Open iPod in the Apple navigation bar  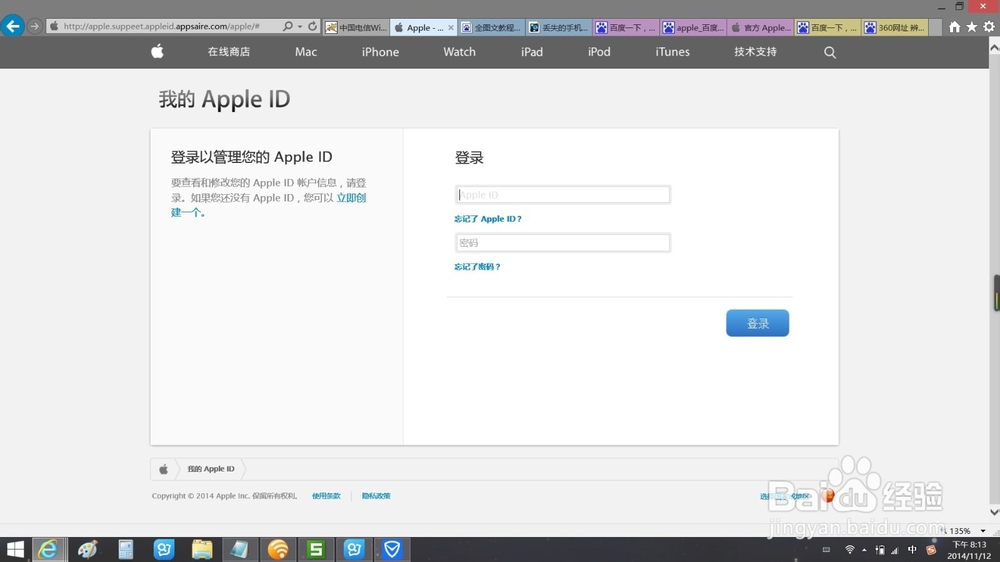click(599, 52)
